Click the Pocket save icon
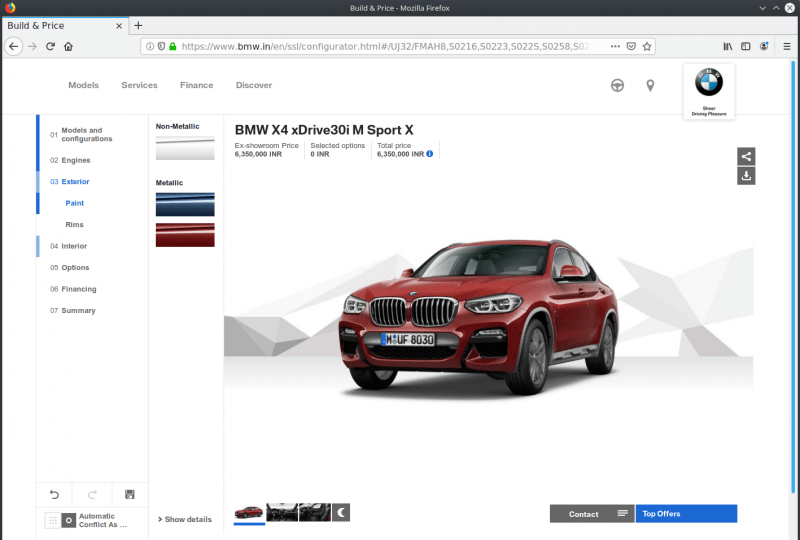The image size is (800, 540). point(631,46)
